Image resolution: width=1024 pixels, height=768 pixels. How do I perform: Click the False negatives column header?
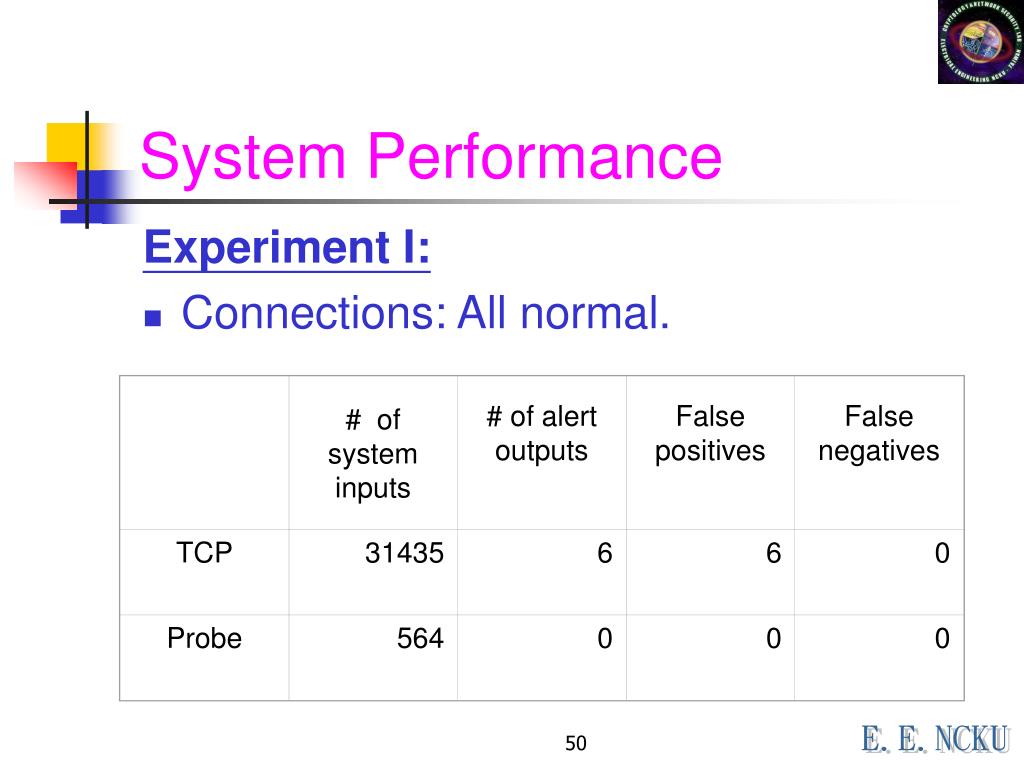[879, 434]
